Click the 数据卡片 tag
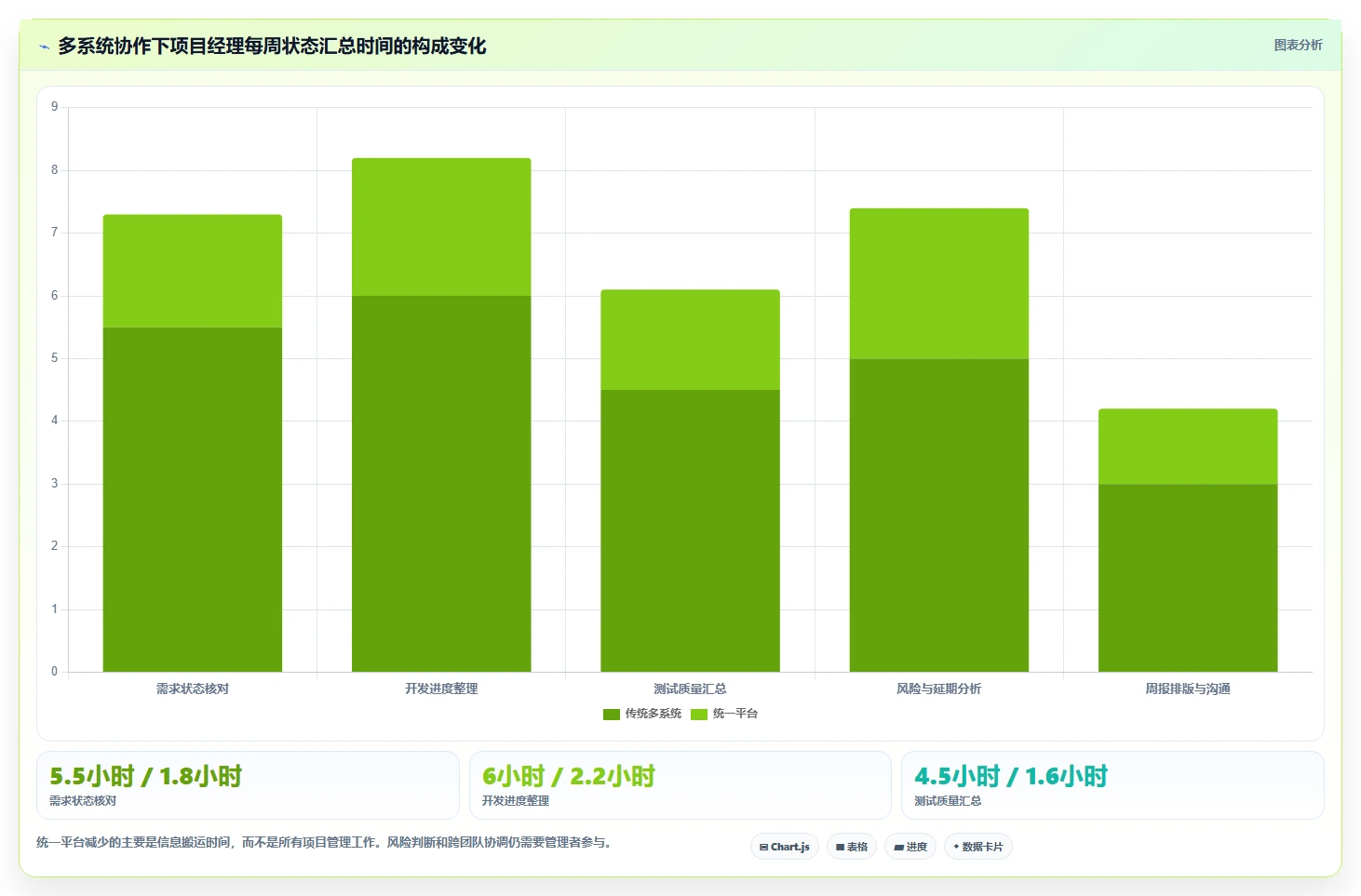Image resolution: width=1361 pixels, height=896 pixels. click(x=978, y=847)
